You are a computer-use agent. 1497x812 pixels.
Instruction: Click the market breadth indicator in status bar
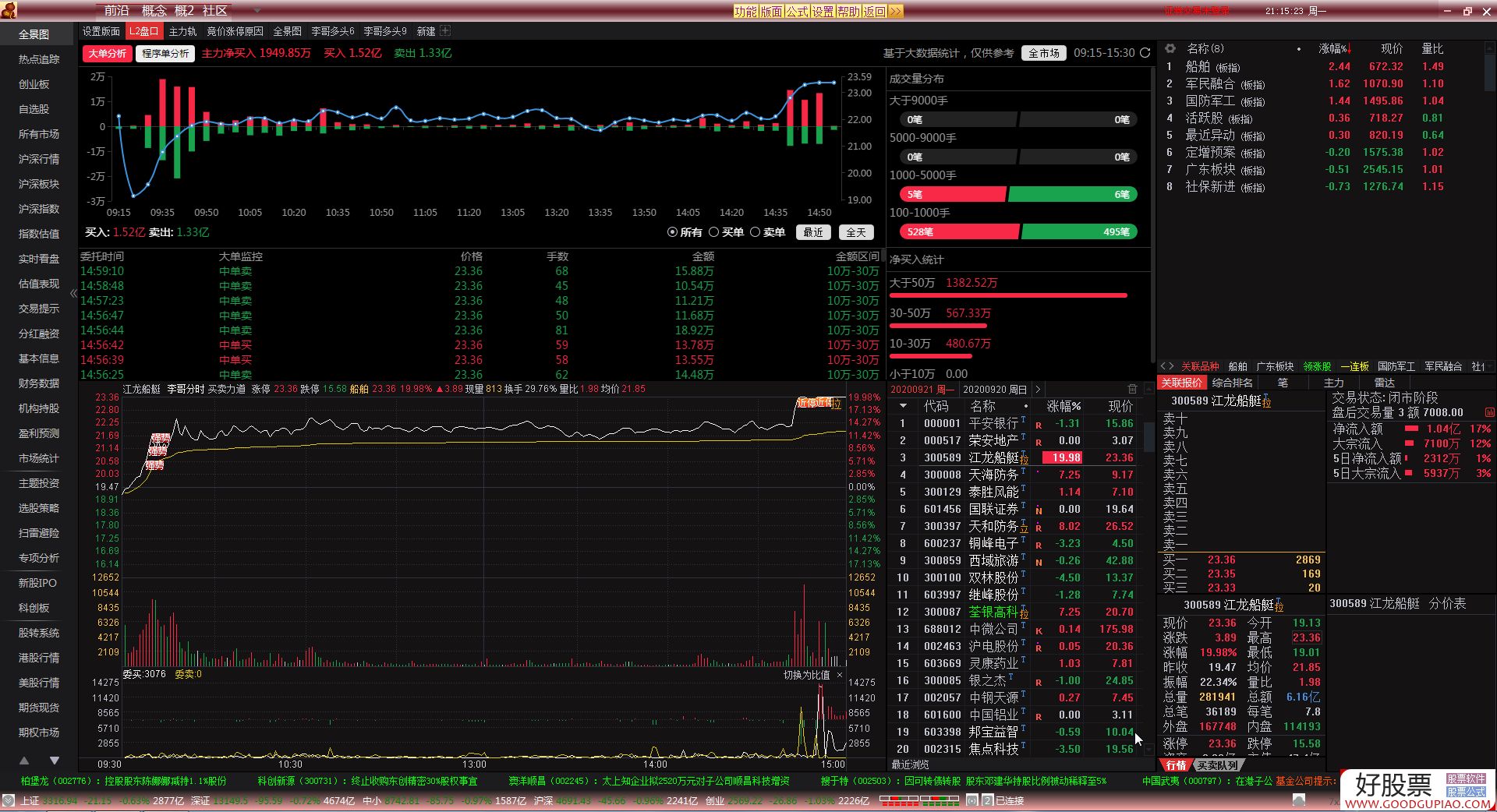point(919,800)
